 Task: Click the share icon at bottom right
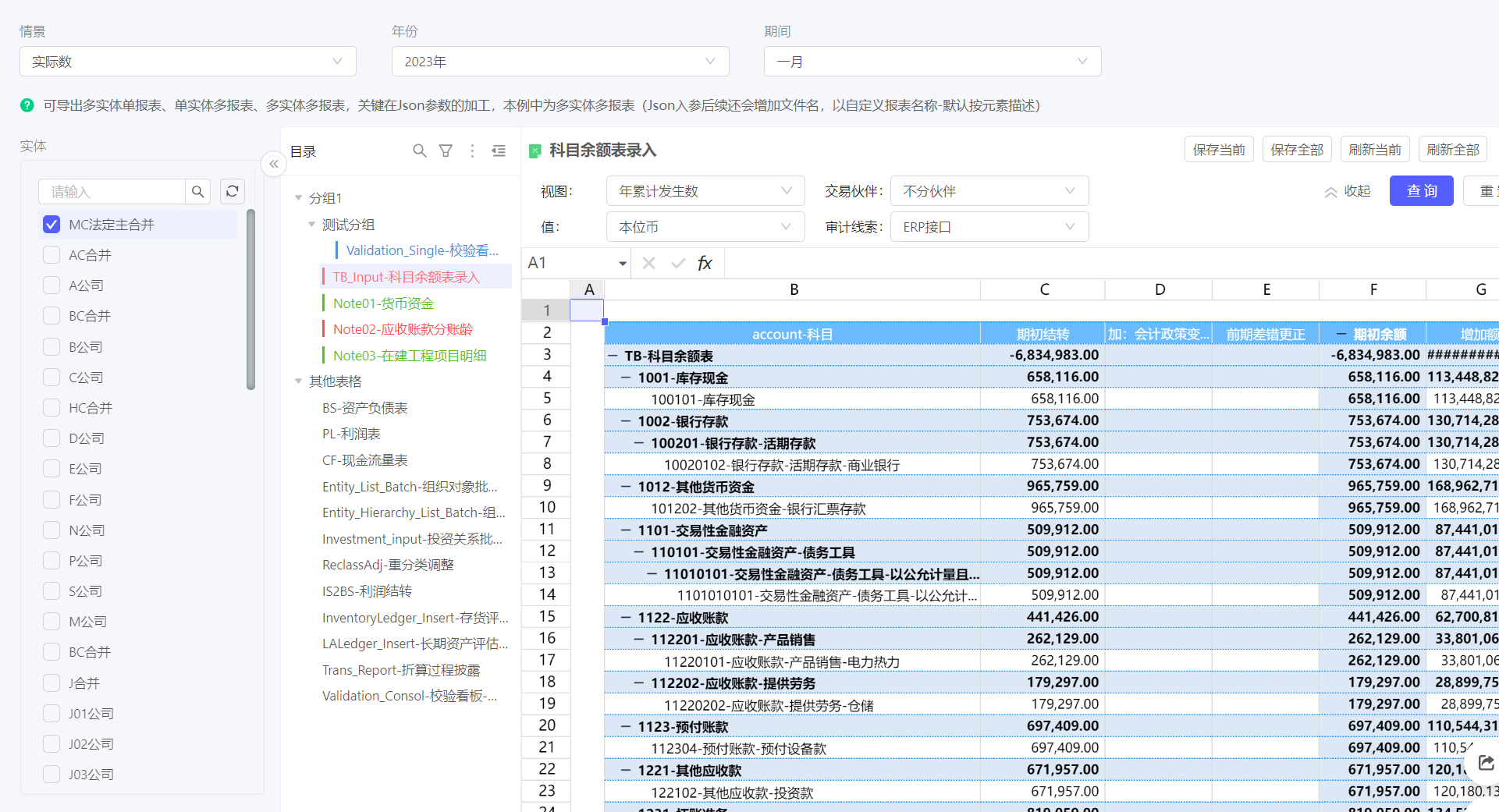pos(1486,763)
